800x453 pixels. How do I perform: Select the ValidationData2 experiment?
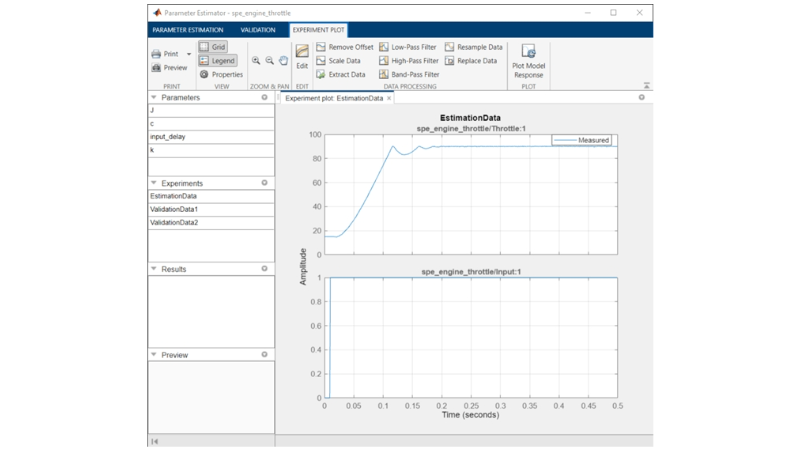[211, 222]
